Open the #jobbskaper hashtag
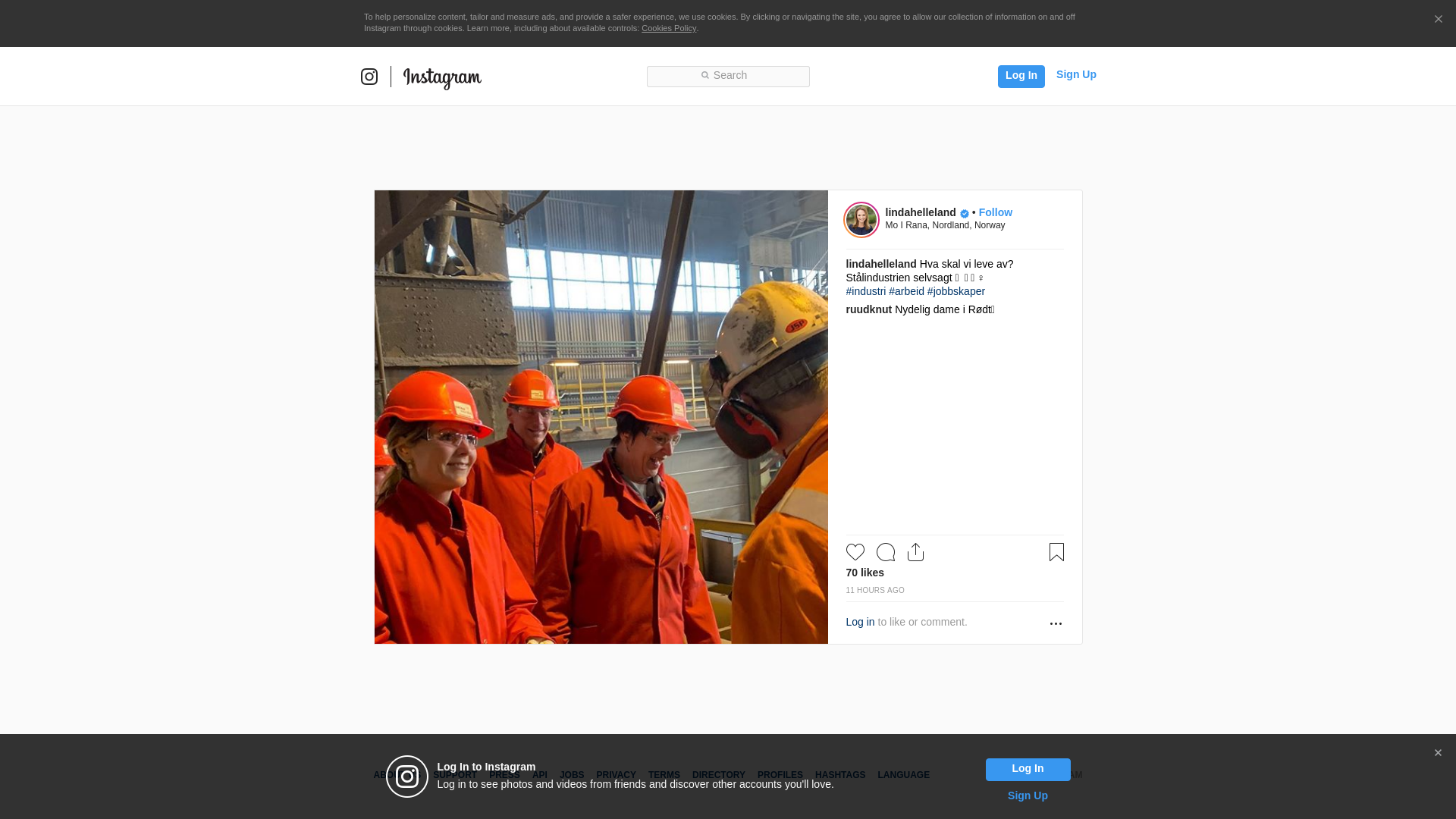 click(955, 291)
